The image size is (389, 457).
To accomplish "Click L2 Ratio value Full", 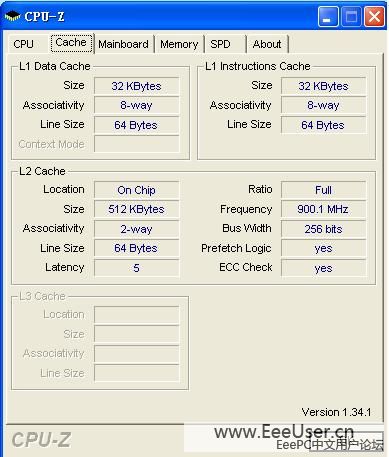I will click(323, 190).
